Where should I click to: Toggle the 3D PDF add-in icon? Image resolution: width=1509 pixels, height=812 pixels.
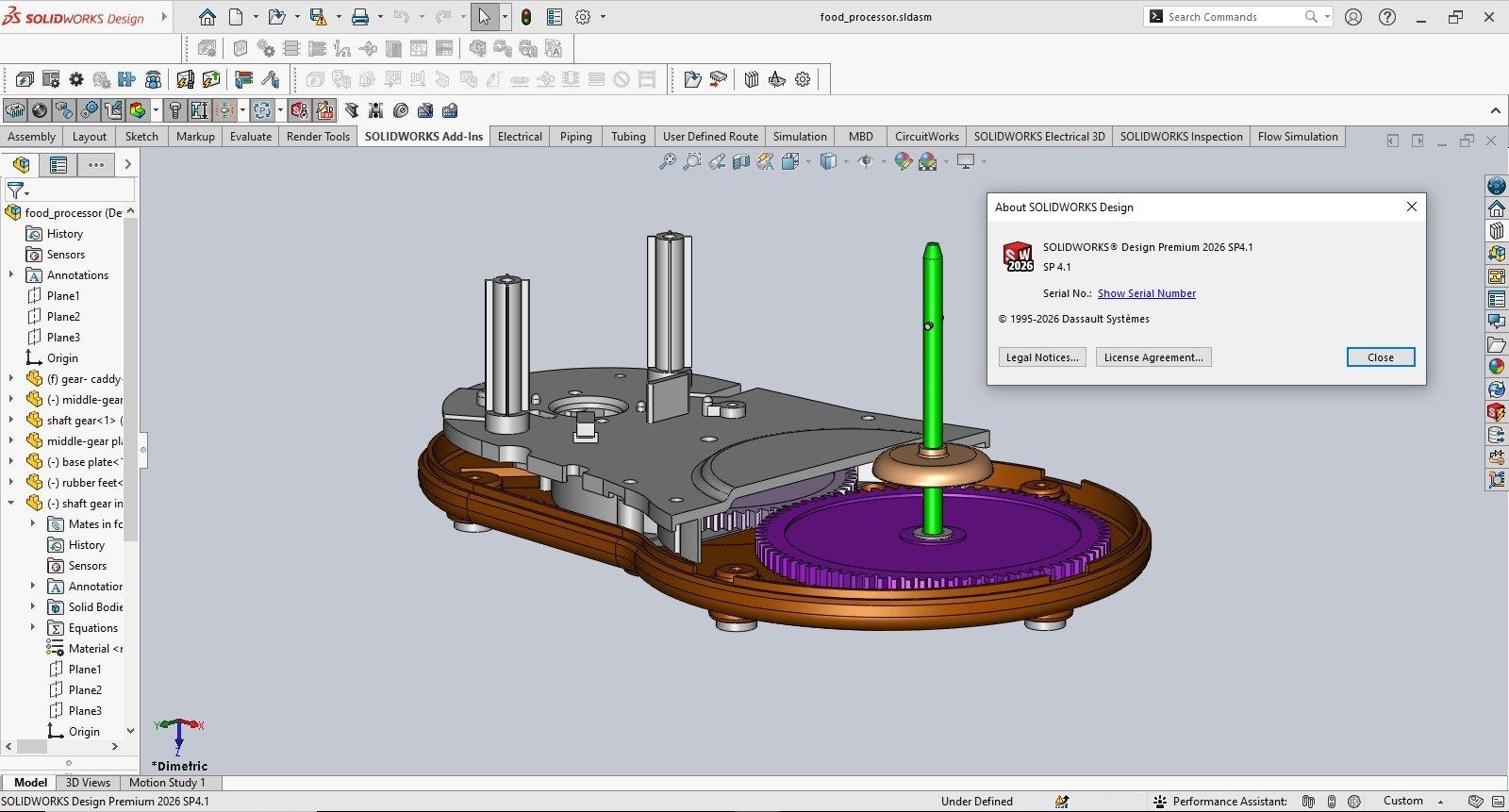click(x=323, y=110)
